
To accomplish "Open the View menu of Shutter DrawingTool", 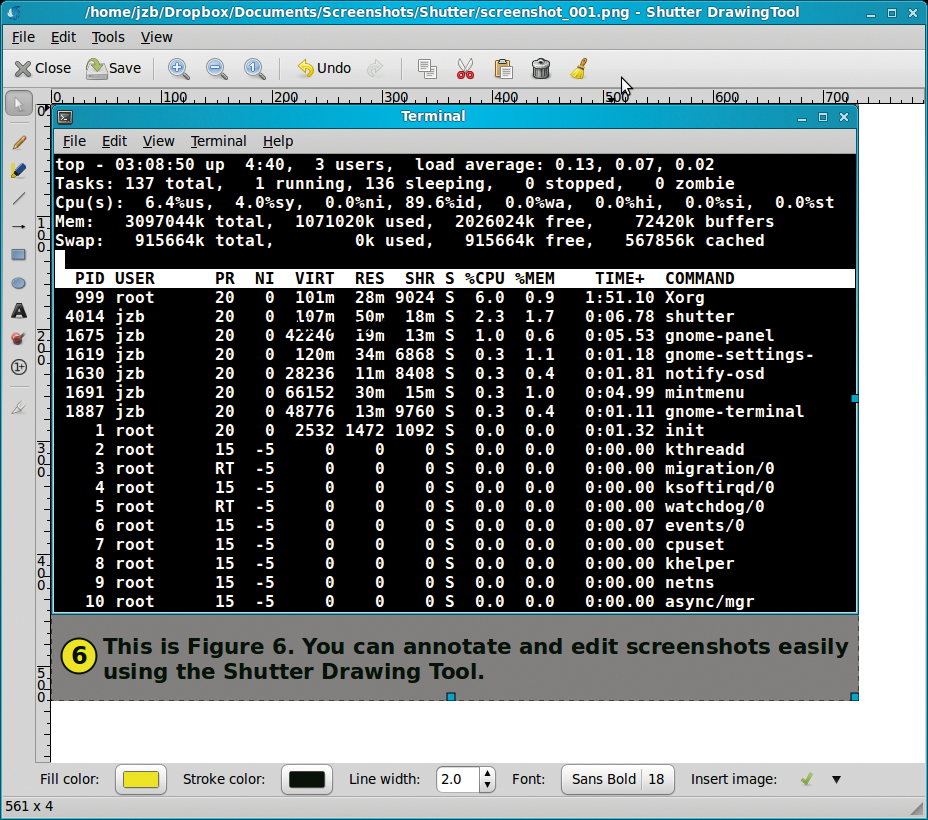I will click(156, 37).
